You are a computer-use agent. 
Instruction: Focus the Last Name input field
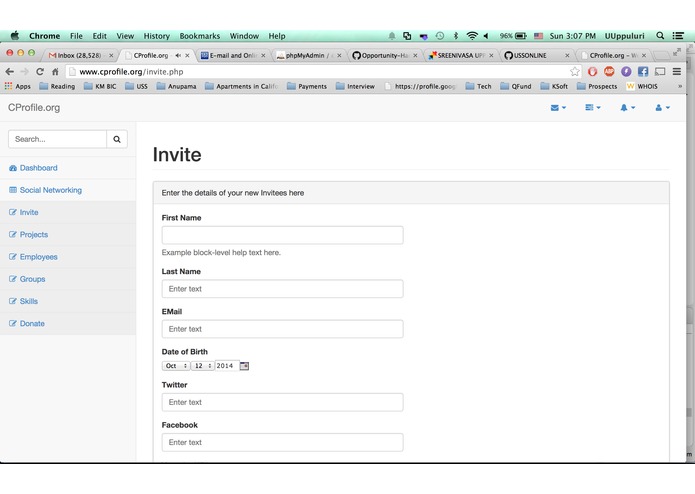tap(282, 289)
